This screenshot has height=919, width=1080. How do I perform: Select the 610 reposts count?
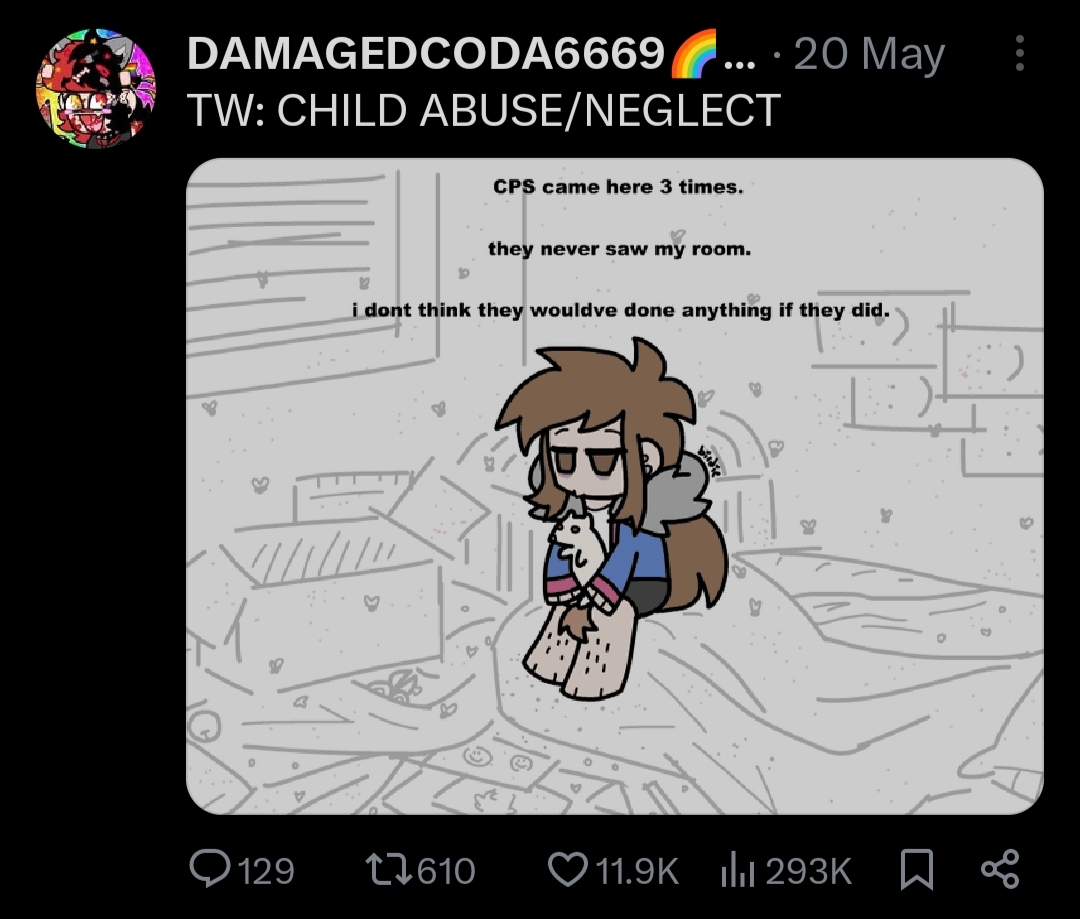point(446,870)
